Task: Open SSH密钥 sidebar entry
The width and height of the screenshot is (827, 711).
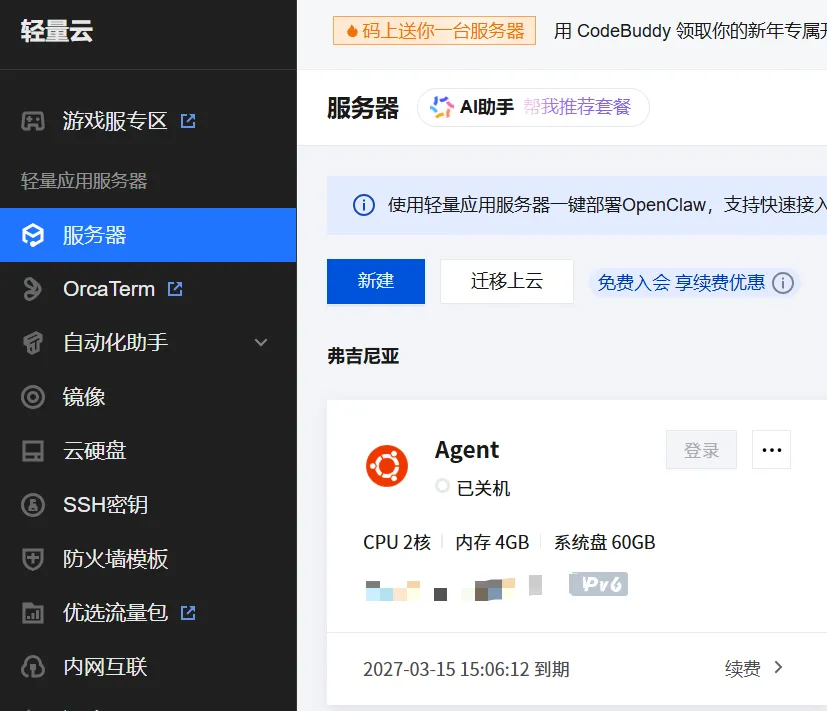Action: 105,505
